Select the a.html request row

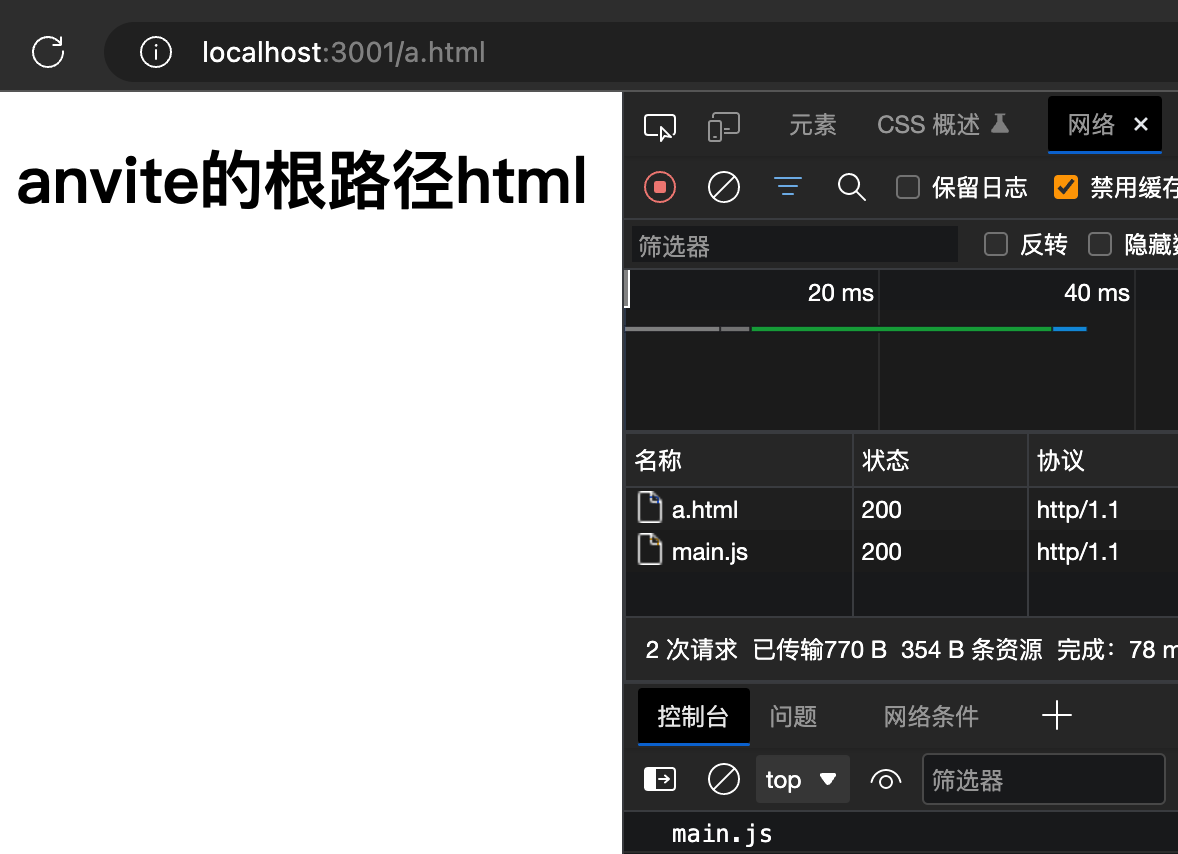point(902,509)
